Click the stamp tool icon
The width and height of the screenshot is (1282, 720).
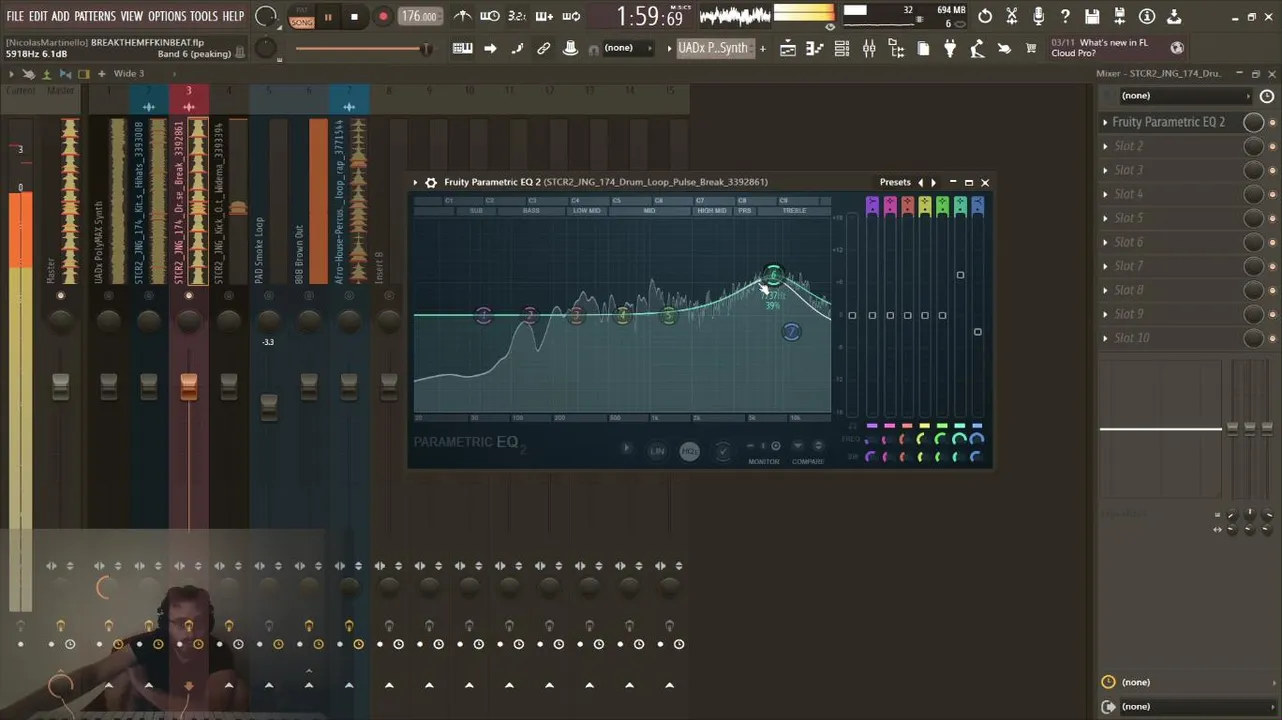click(x=571, y=48)
